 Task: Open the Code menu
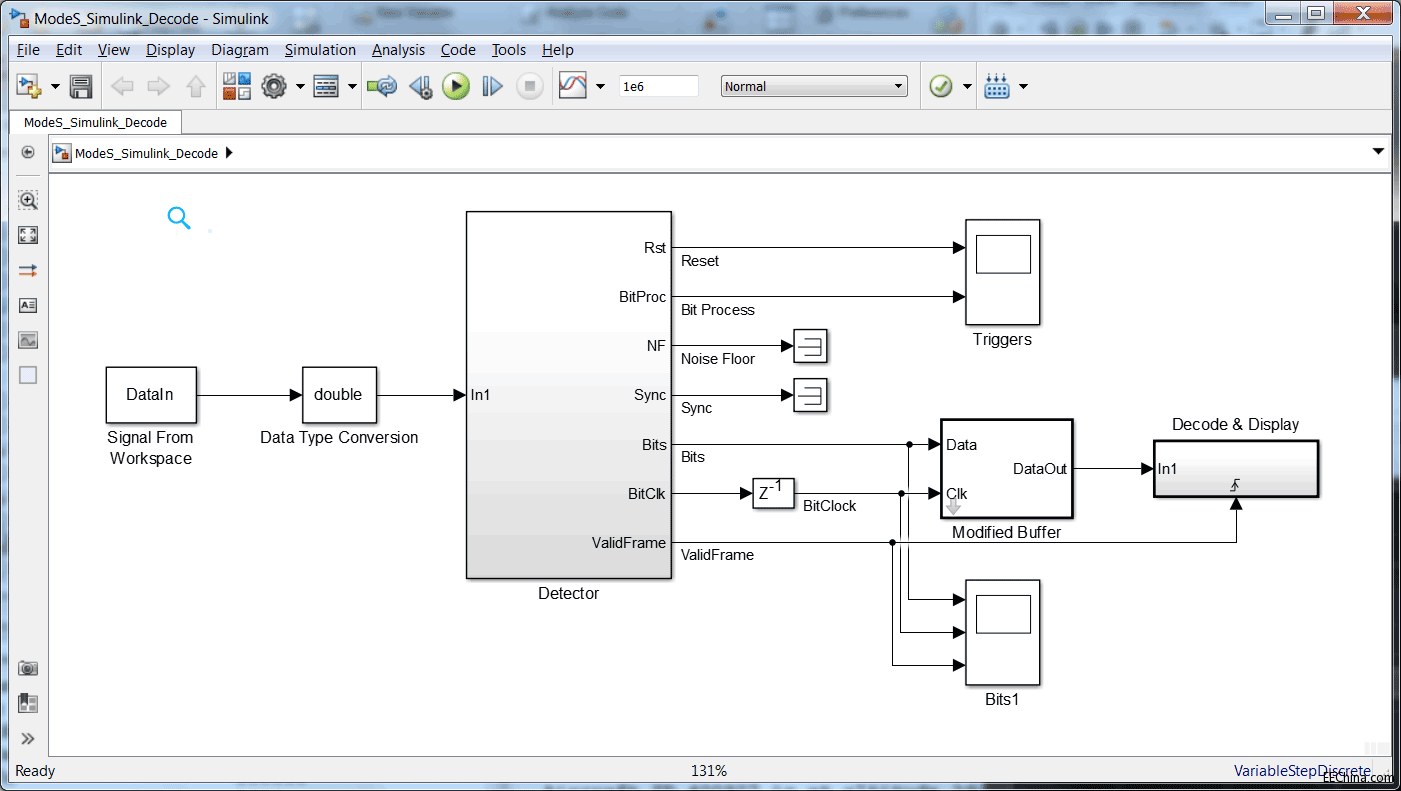point(458,50)
